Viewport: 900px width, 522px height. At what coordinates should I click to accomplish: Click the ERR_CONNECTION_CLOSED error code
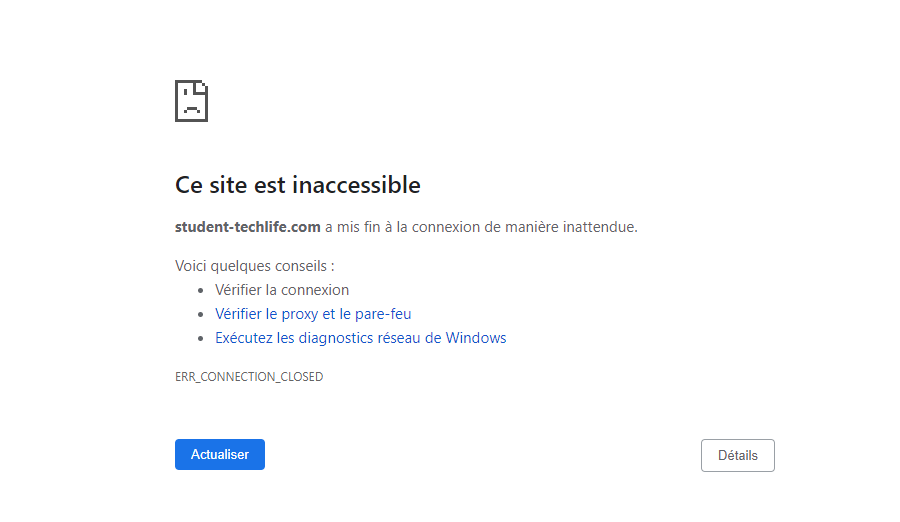click(x=249, y=377)
